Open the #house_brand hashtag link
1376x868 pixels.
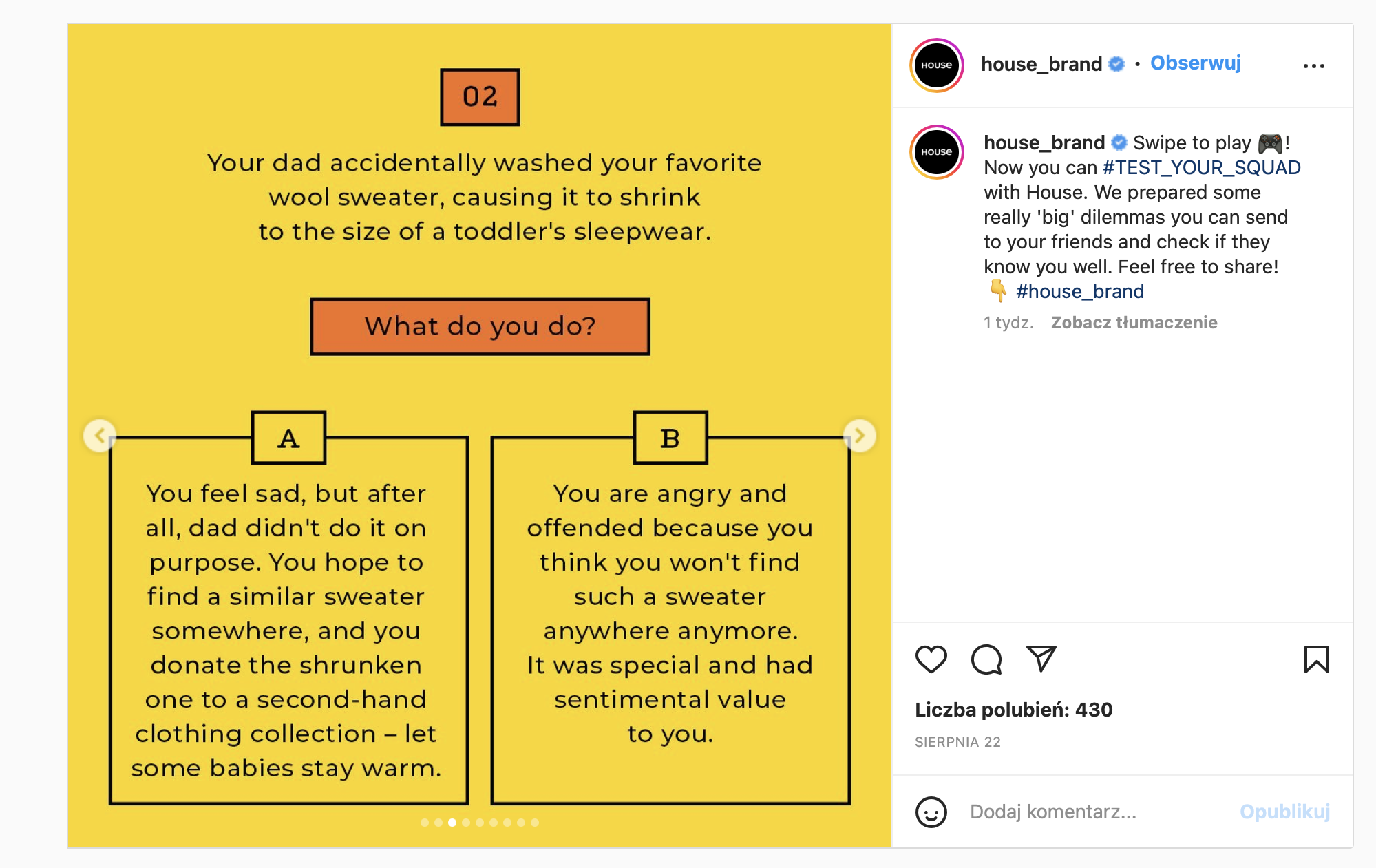[1080, 292]
